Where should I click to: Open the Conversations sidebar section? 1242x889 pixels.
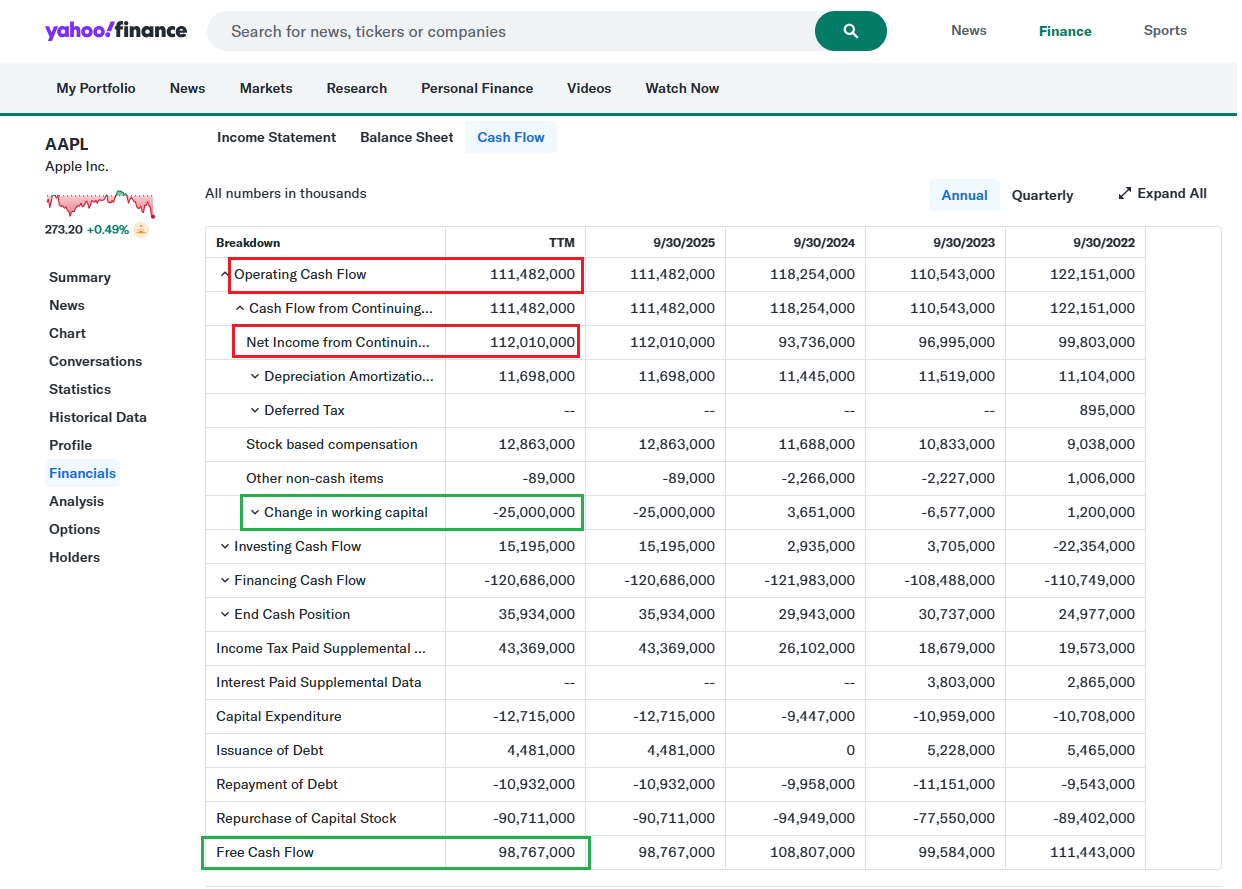95,361
